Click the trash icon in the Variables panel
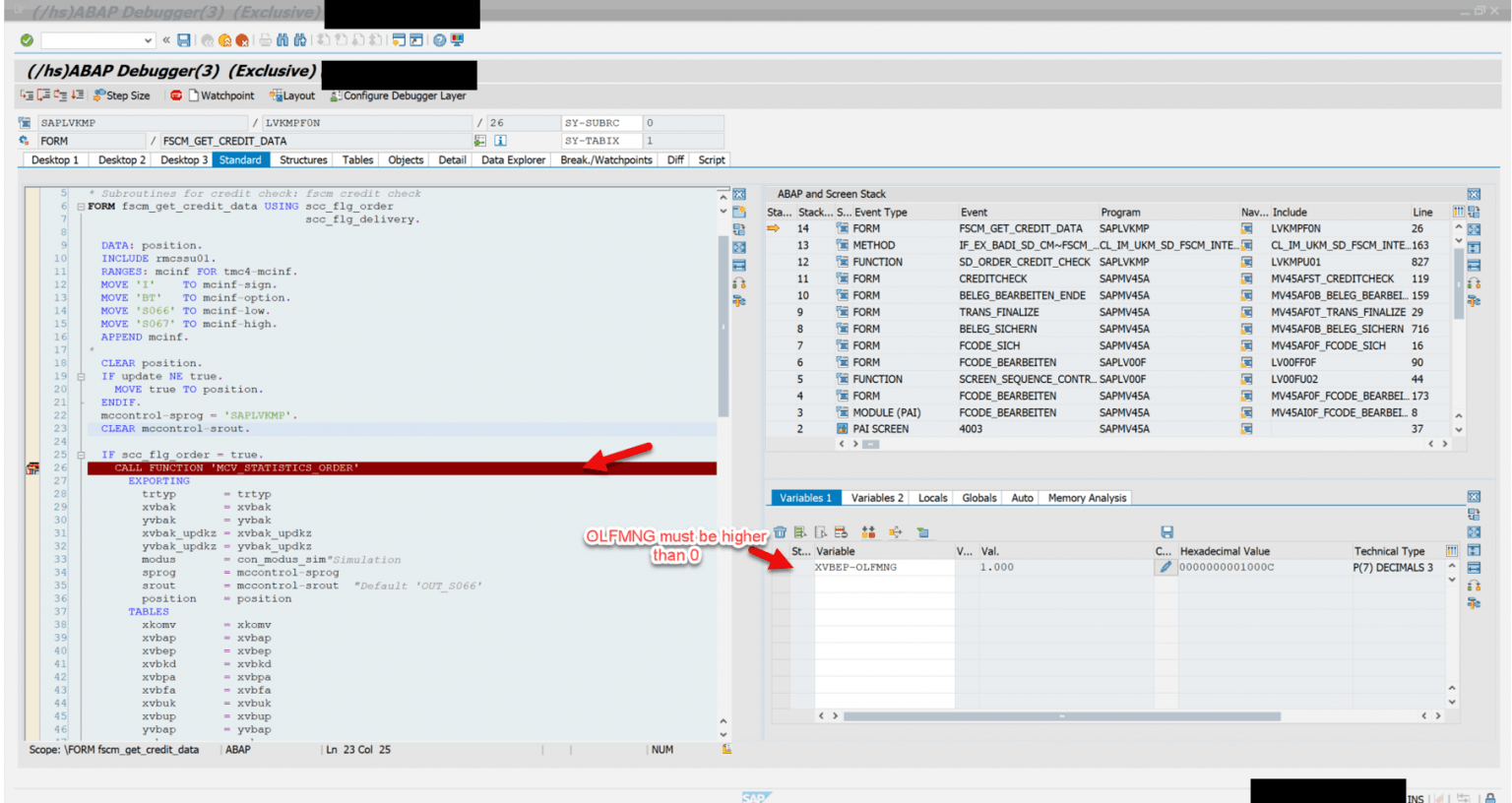 (x=780, y=531)
